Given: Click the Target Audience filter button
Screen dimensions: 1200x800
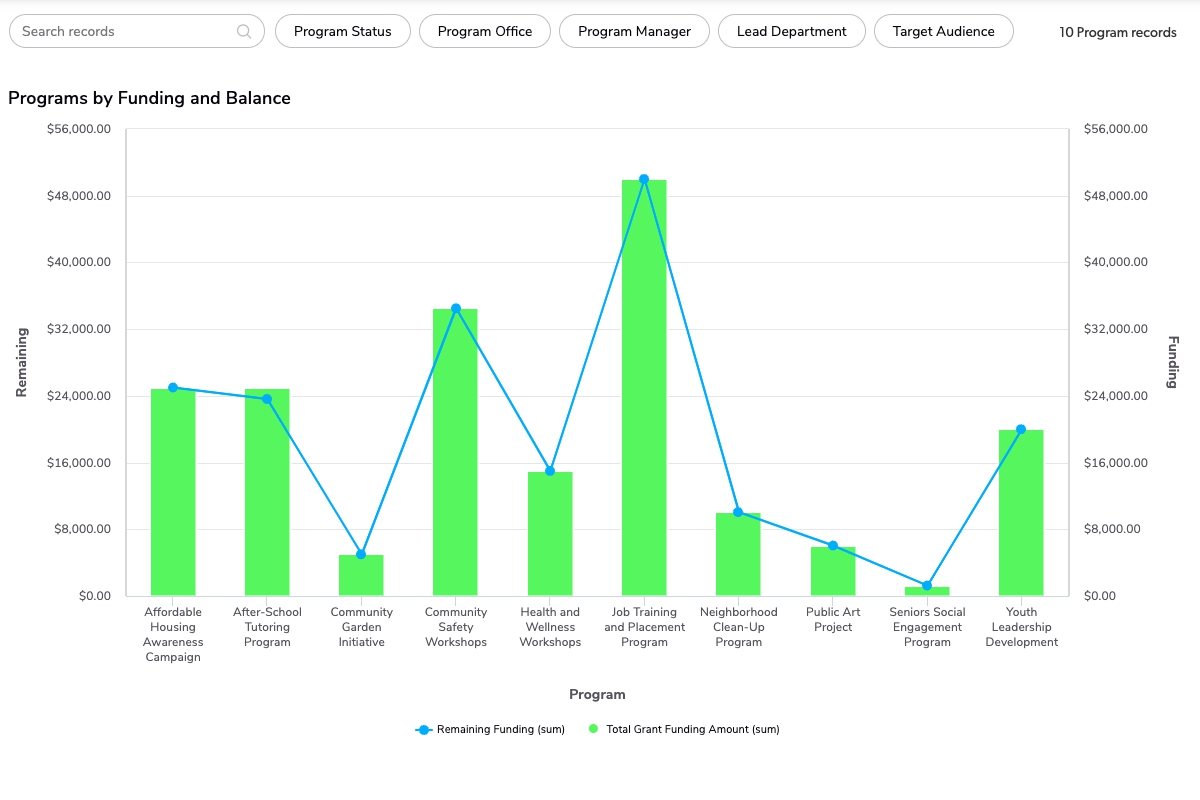Looking at the screenshot, I should (x=943, y=31).
